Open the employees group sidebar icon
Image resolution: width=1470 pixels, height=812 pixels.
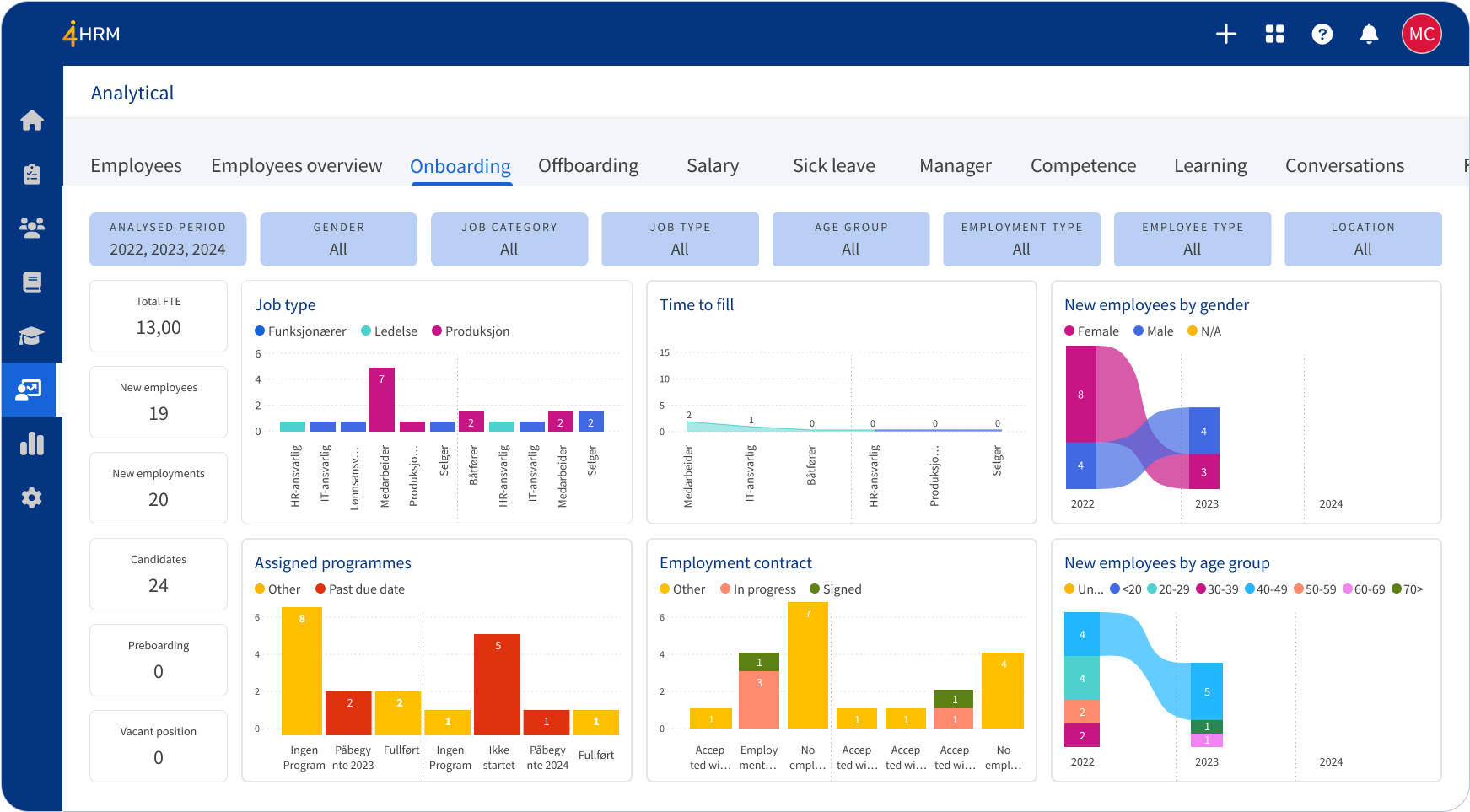[32, 228]
